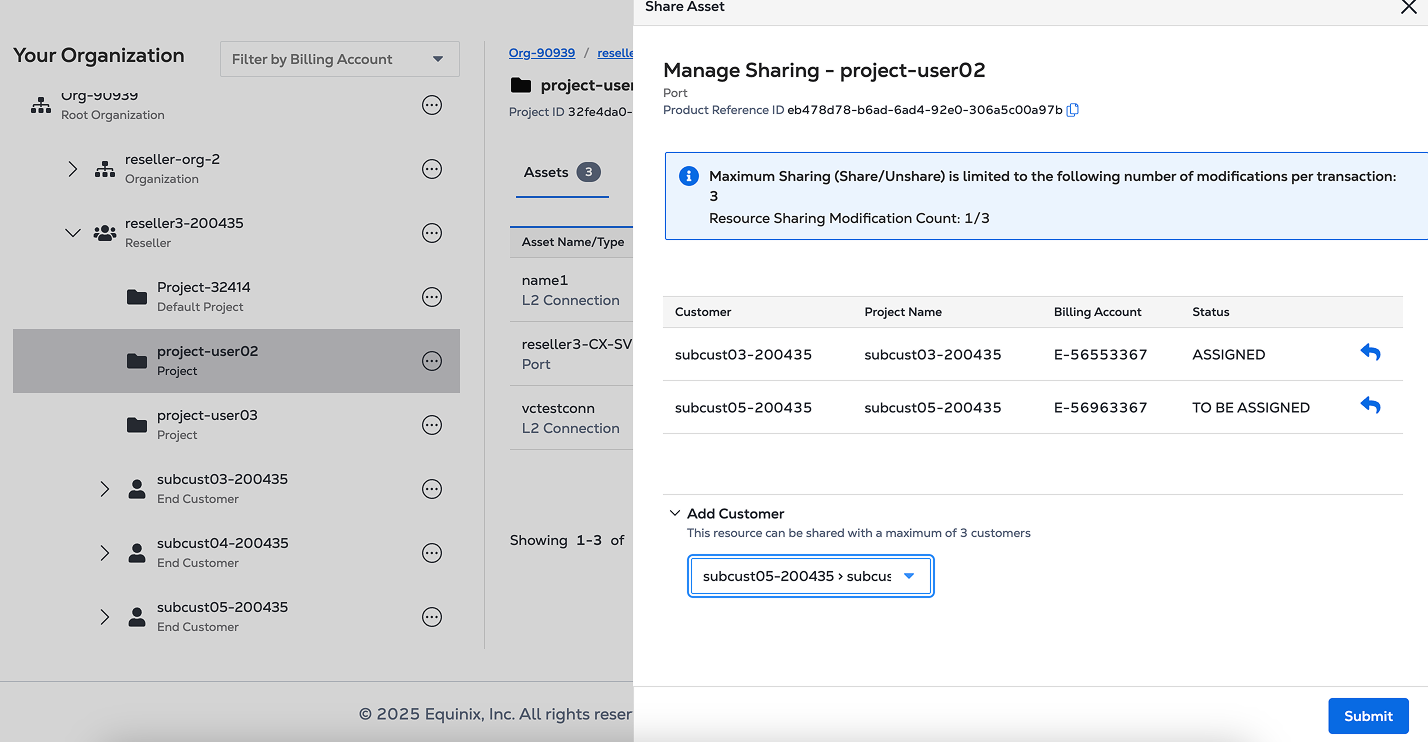Expand subcust03-200435 end customer node
The width and height of the screenshot is (1428, 742).
click(x=105, y=489)
